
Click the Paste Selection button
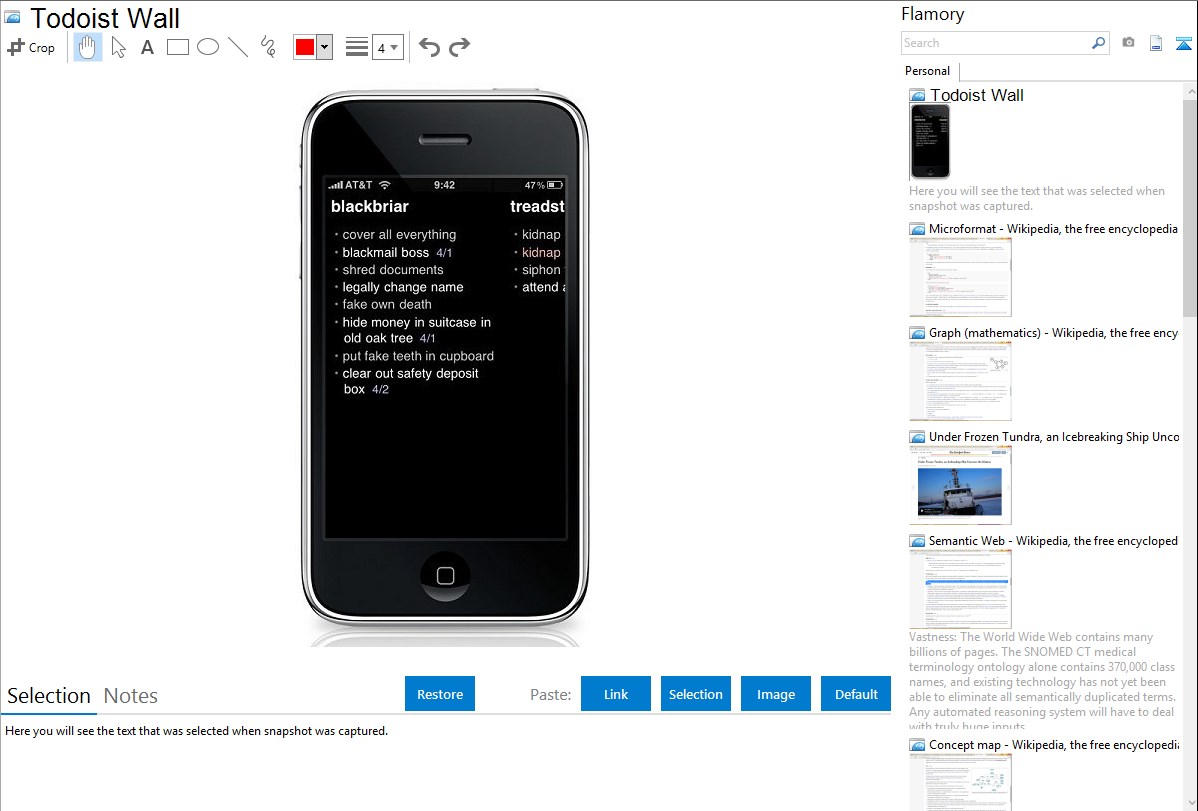[695, 694]
